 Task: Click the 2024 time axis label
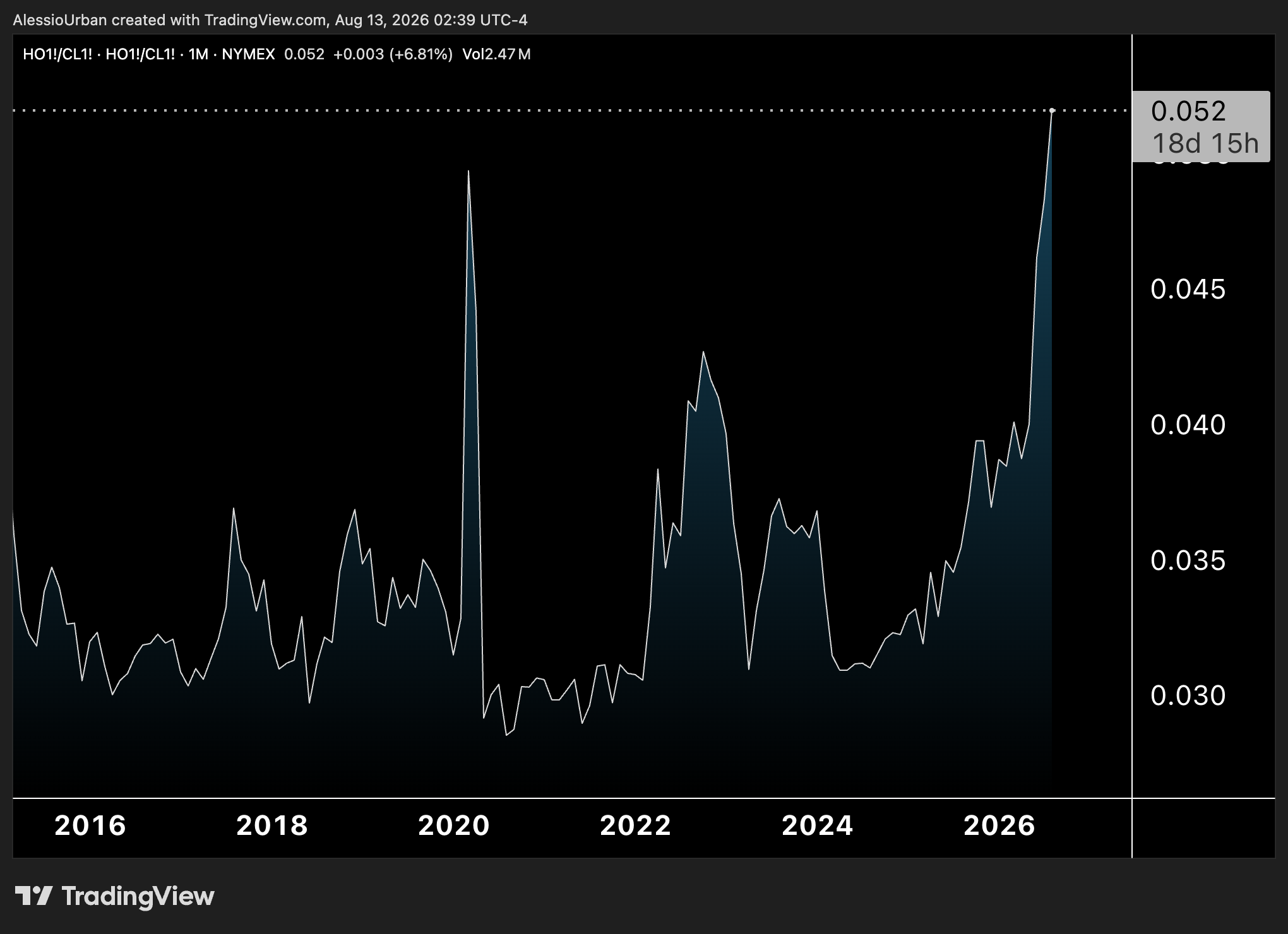818,825
